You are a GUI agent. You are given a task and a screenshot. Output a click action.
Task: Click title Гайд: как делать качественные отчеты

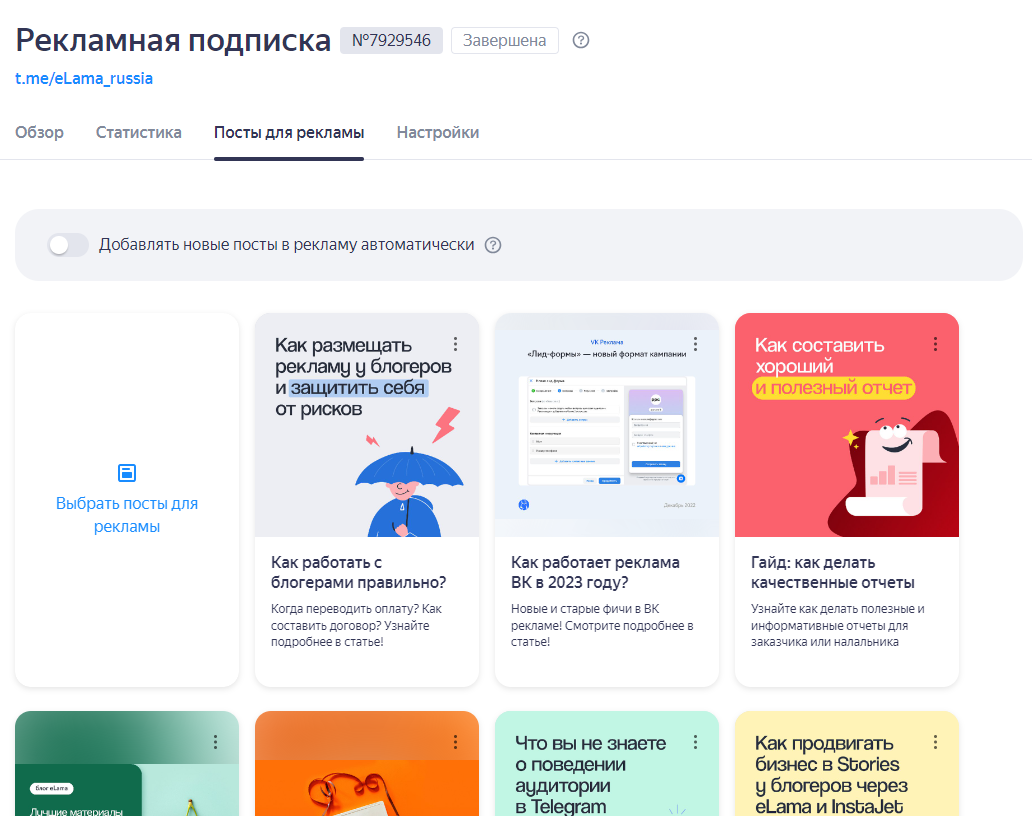click(833, 573)
